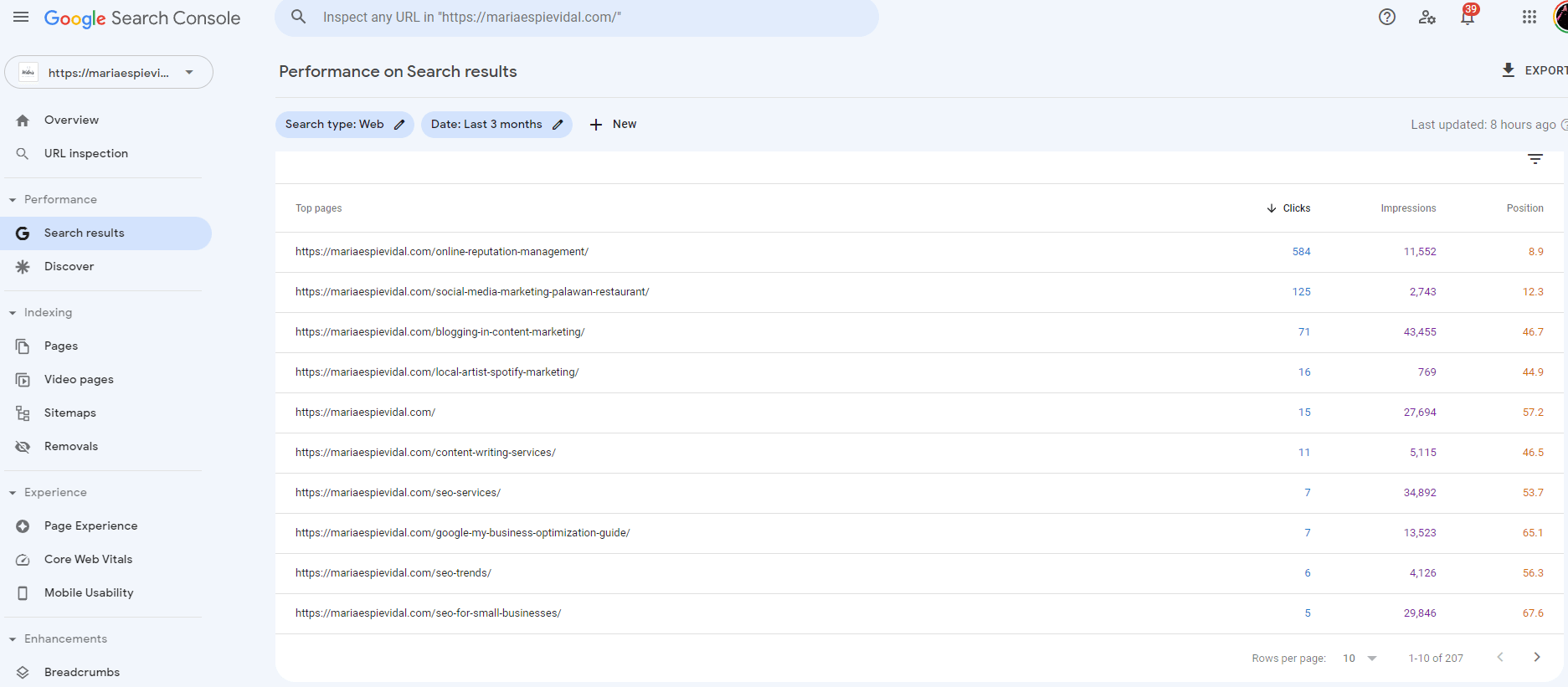Sort by Impressions column header
1568x687 pixels.
(1408, 208)
